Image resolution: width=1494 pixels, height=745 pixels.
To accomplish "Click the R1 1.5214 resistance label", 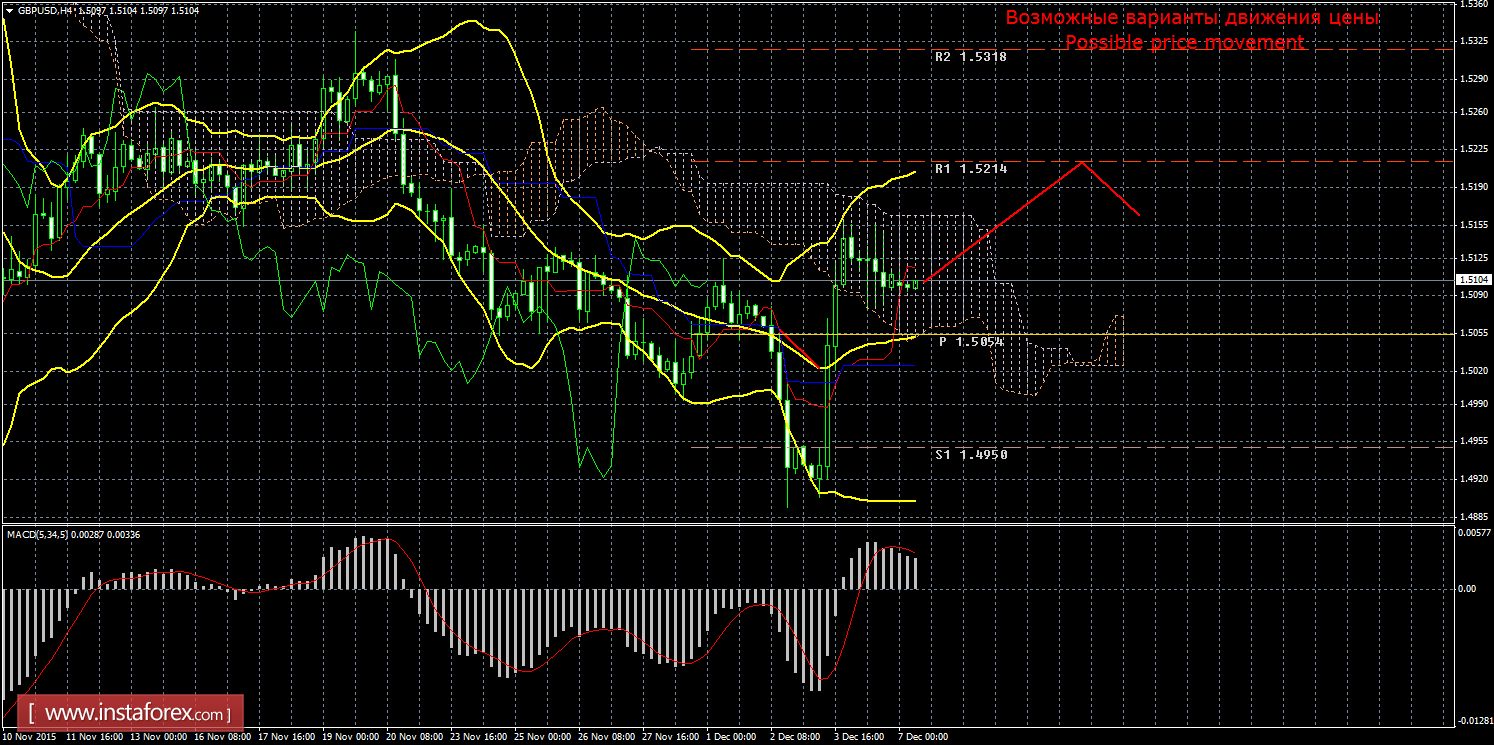I will 970,169.
